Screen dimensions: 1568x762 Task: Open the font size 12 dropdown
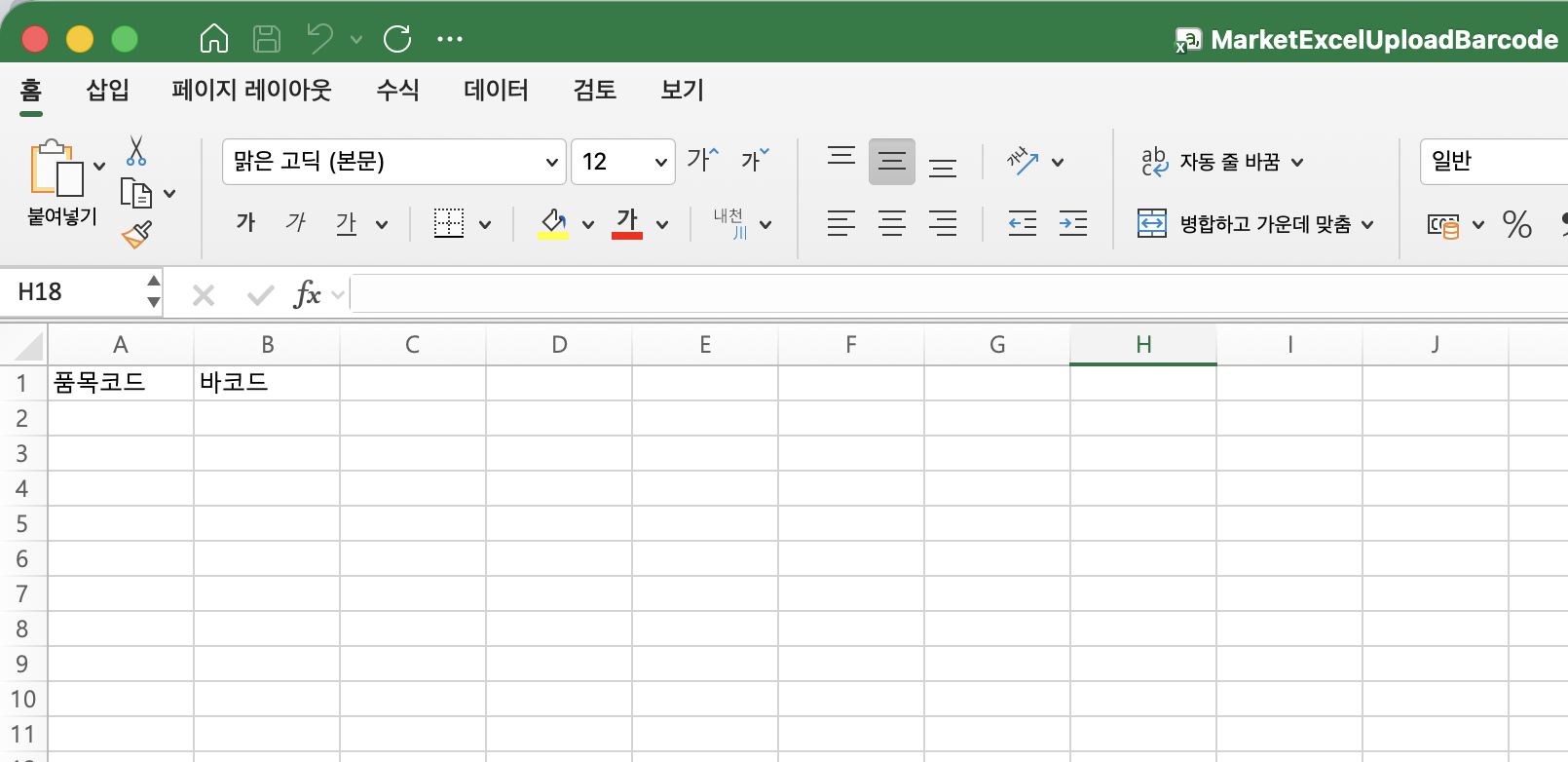click(622, 162)
